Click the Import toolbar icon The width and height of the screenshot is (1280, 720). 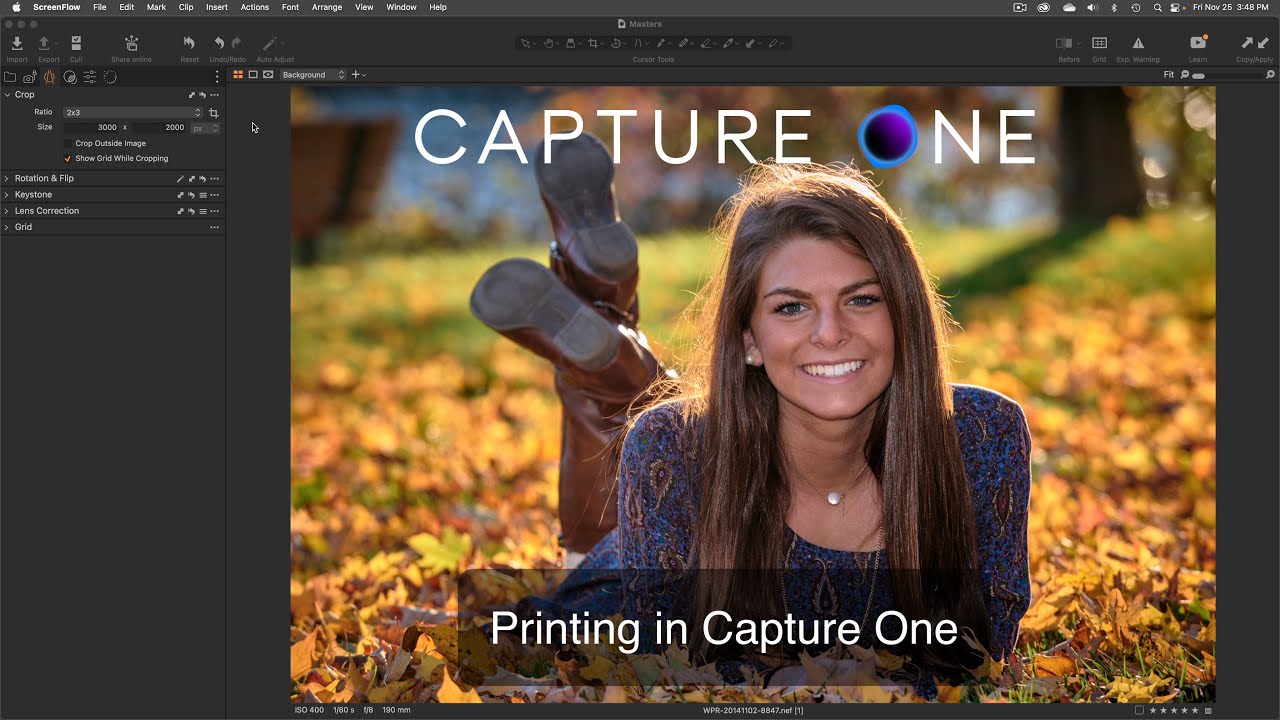[x=17, y=43]
